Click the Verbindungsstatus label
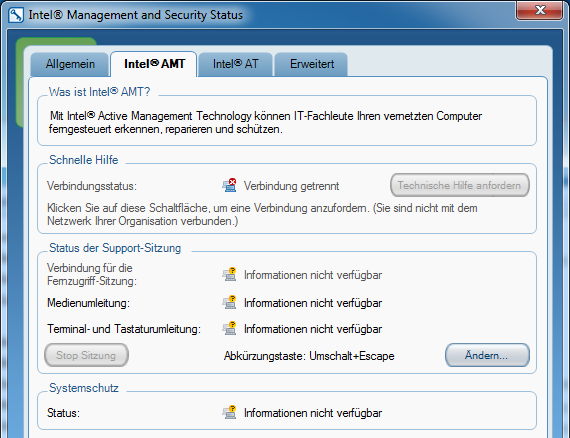570x438 pixels. tap(92, 186)
